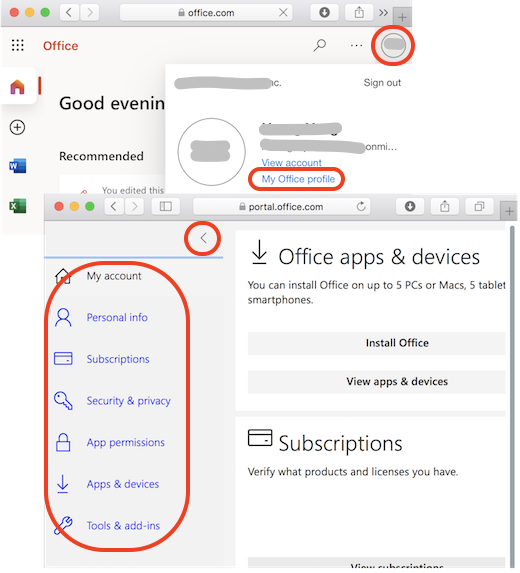Open the Word app from the sidebar
The image size is (520, 573).
(18, 166)
